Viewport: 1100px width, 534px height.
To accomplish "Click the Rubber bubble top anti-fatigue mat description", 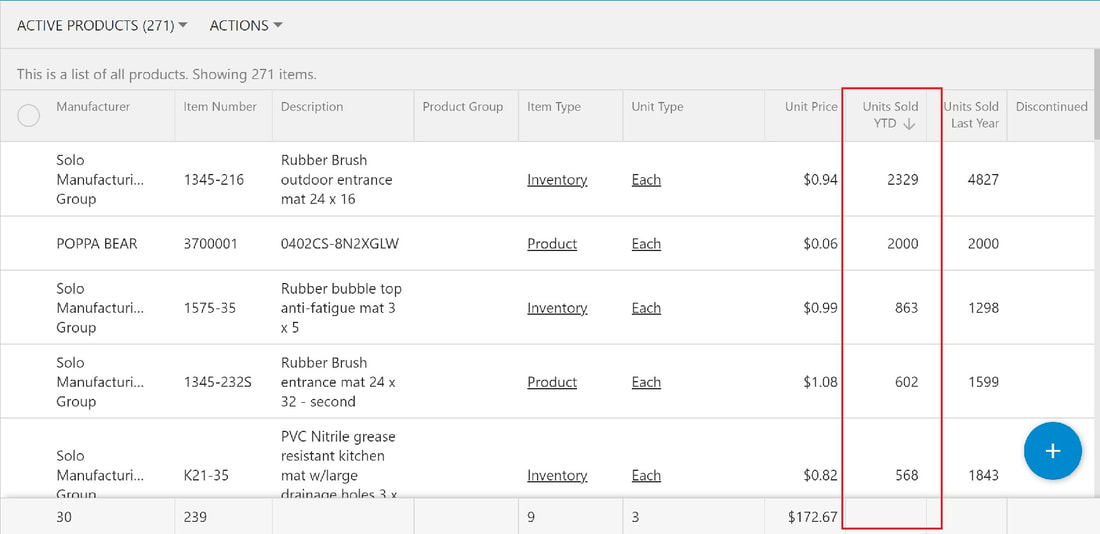I will click(x=341, y=308).
